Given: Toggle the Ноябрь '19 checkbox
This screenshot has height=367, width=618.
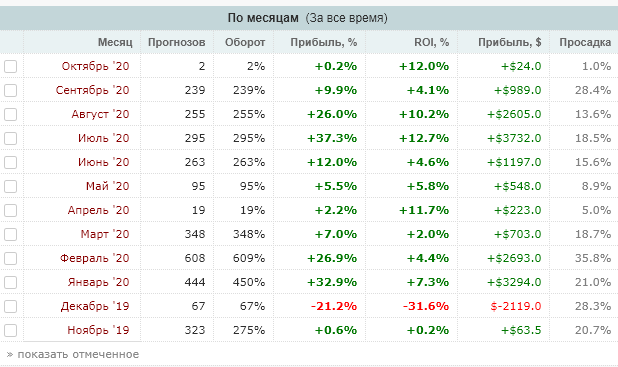Looking at the screenshot, I should point(11,330).
